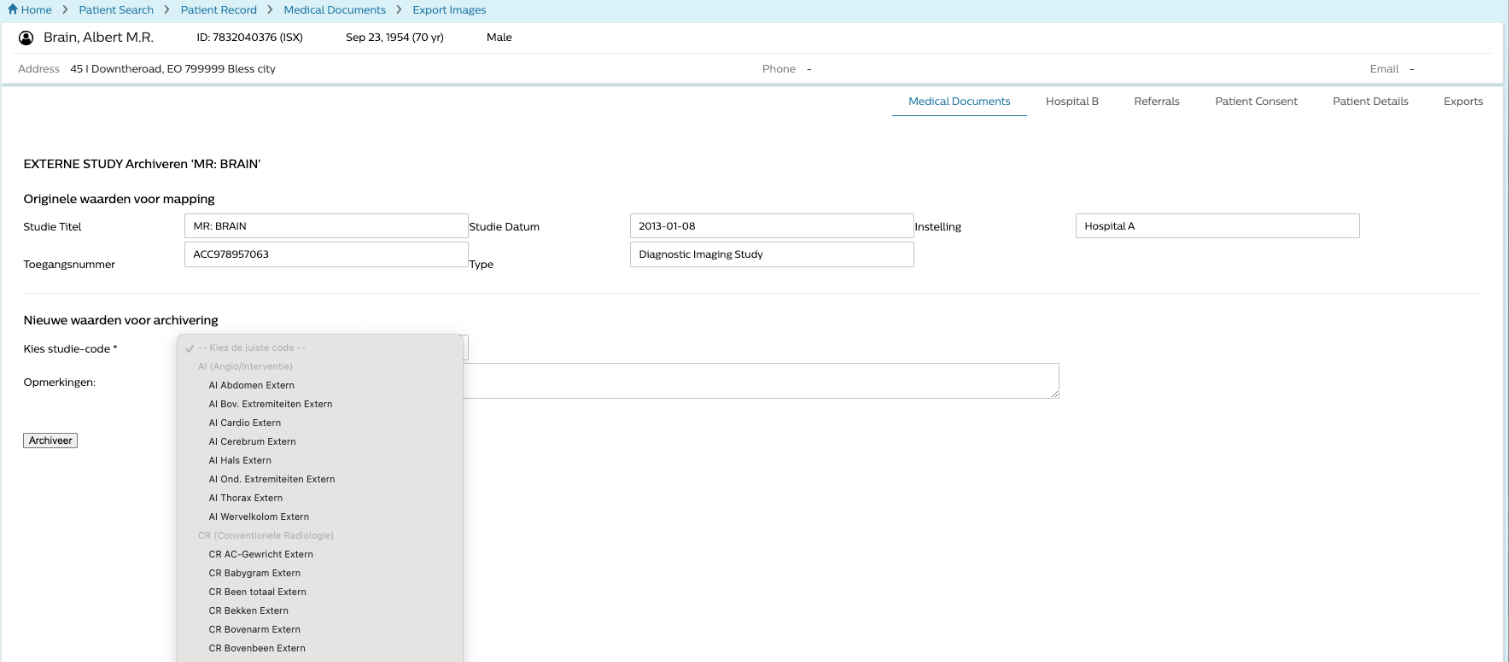Pick AI Cerebrum Extern study code
This screenshot has height=662, width=1509.
tap(320, 441)
